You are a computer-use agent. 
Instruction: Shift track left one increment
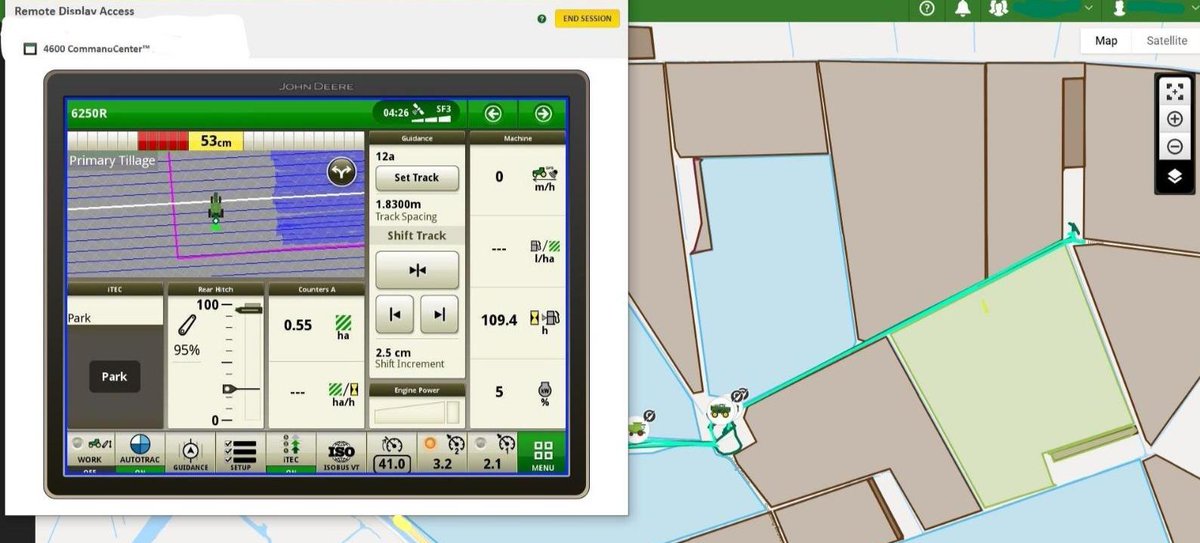tap(395, 315)
